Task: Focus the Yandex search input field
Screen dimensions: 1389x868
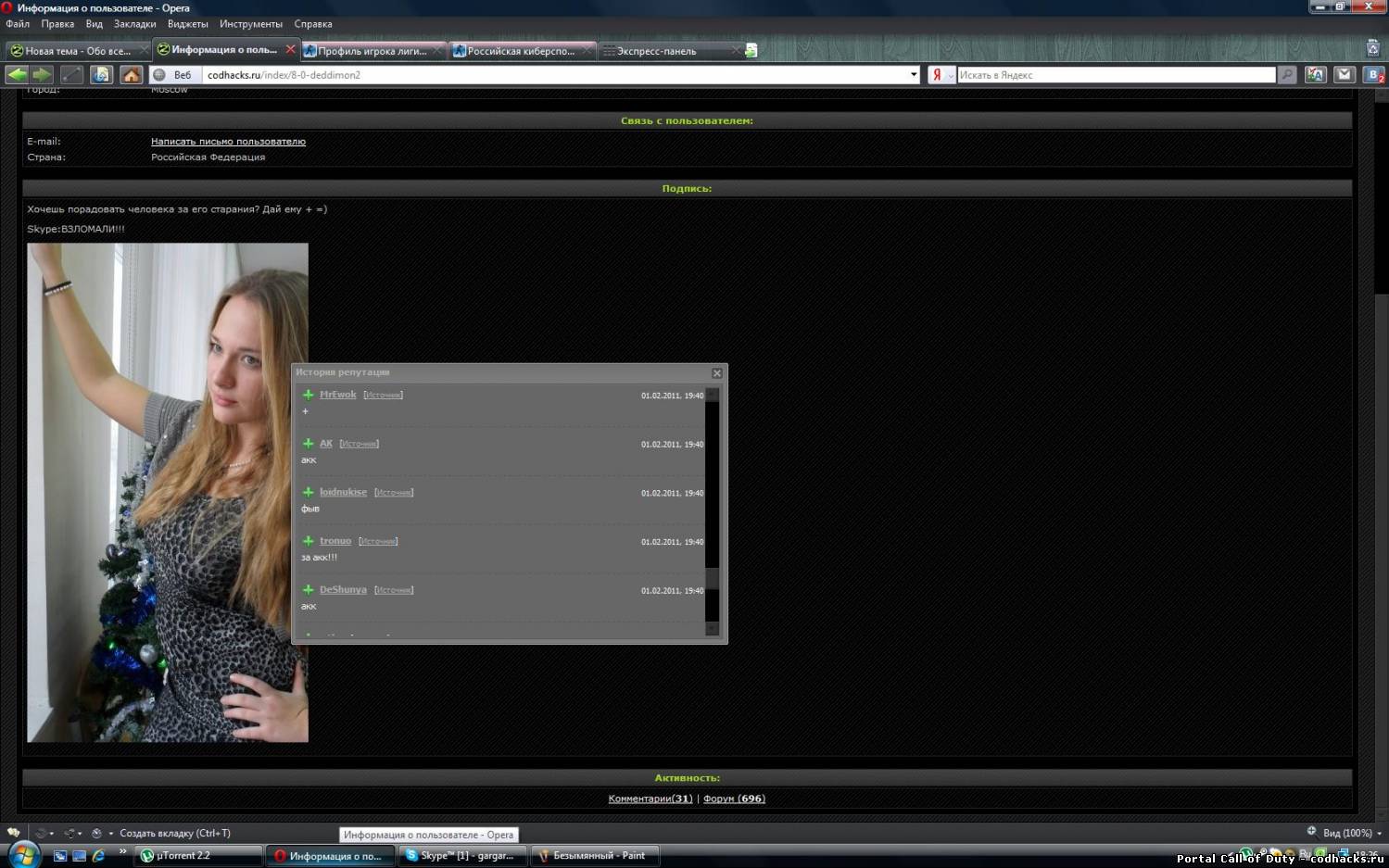Action: click(1117, 75)
